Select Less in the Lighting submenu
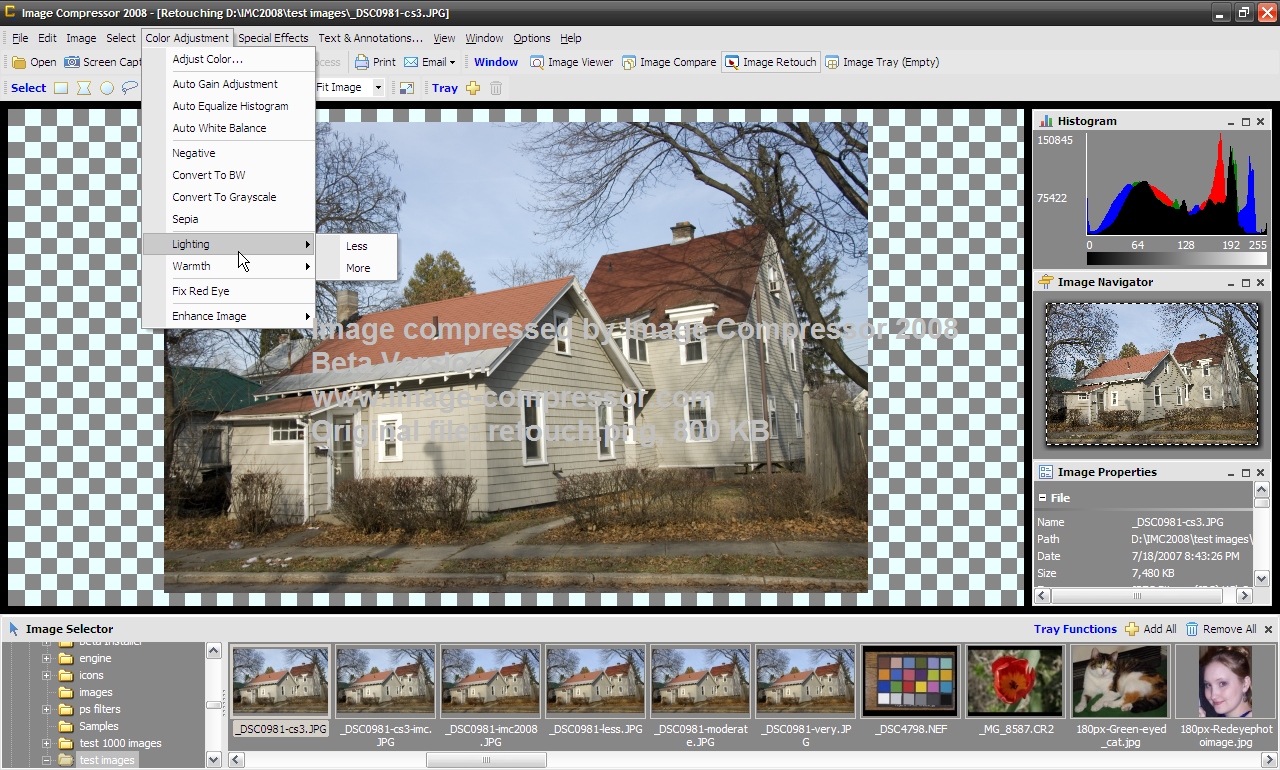This screenshot has height=770, width=1280. point(357,246)
